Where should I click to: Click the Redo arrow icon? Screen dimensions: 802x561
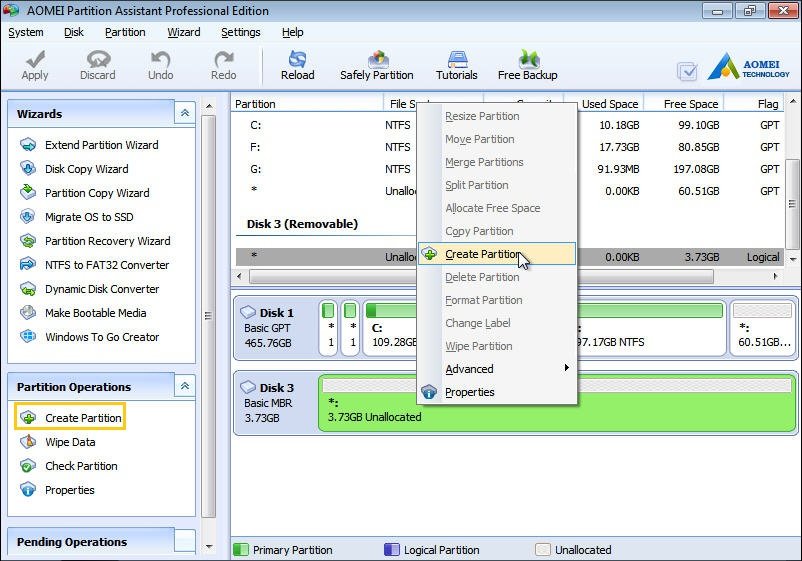[224, 59]
